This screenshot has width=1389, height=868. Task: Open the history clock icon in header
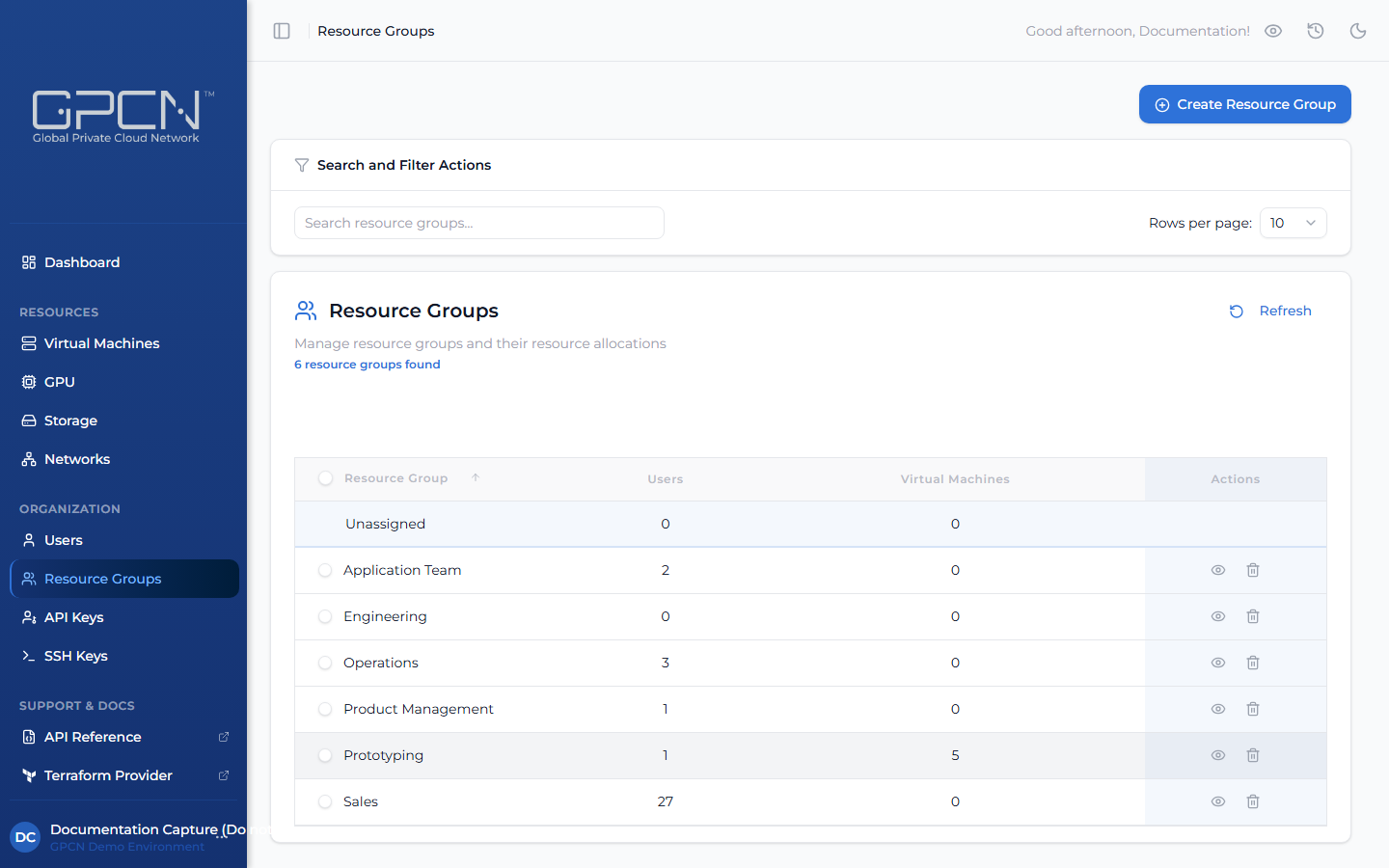[x=1316, y=31]
